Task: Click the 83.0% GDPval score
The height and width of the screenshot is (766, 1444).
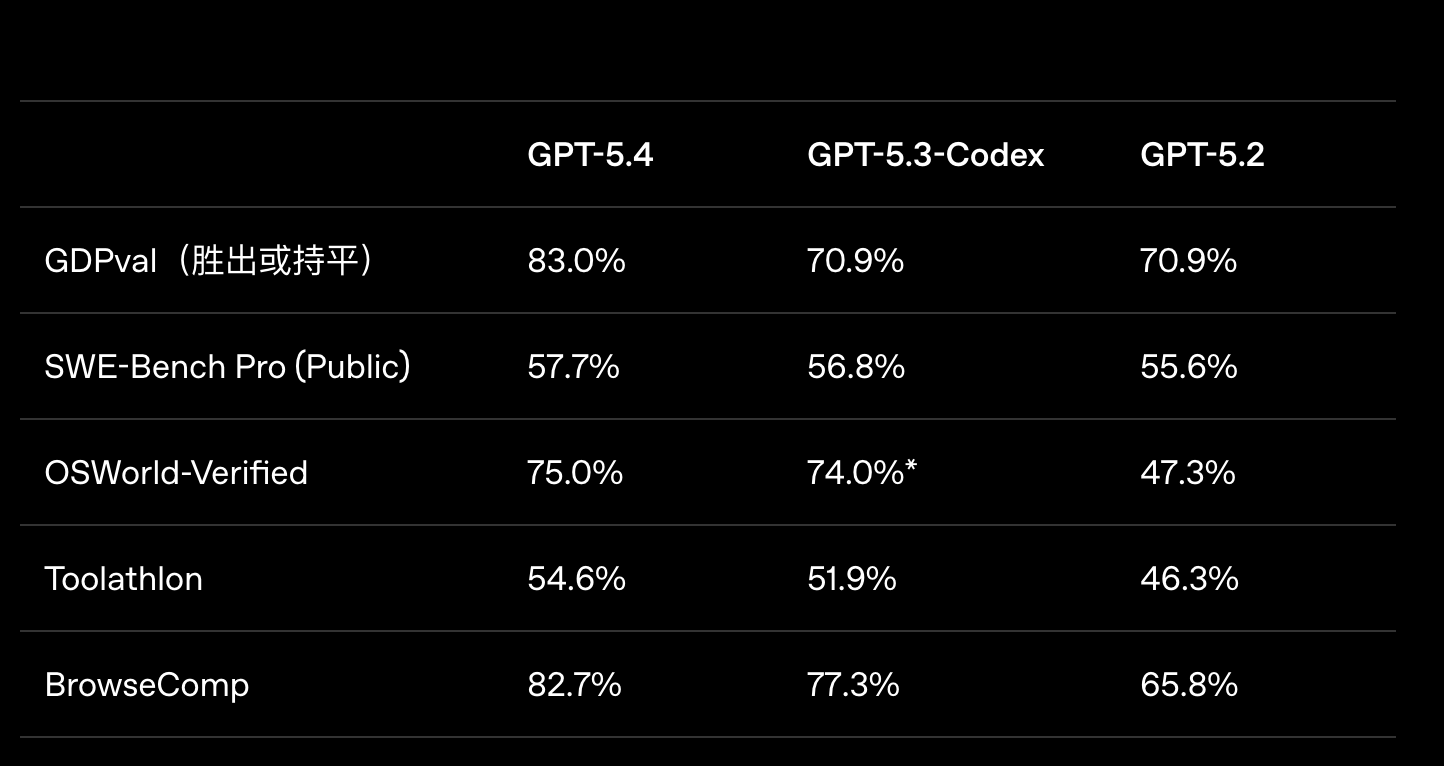Action: click(x=576, y=261)
